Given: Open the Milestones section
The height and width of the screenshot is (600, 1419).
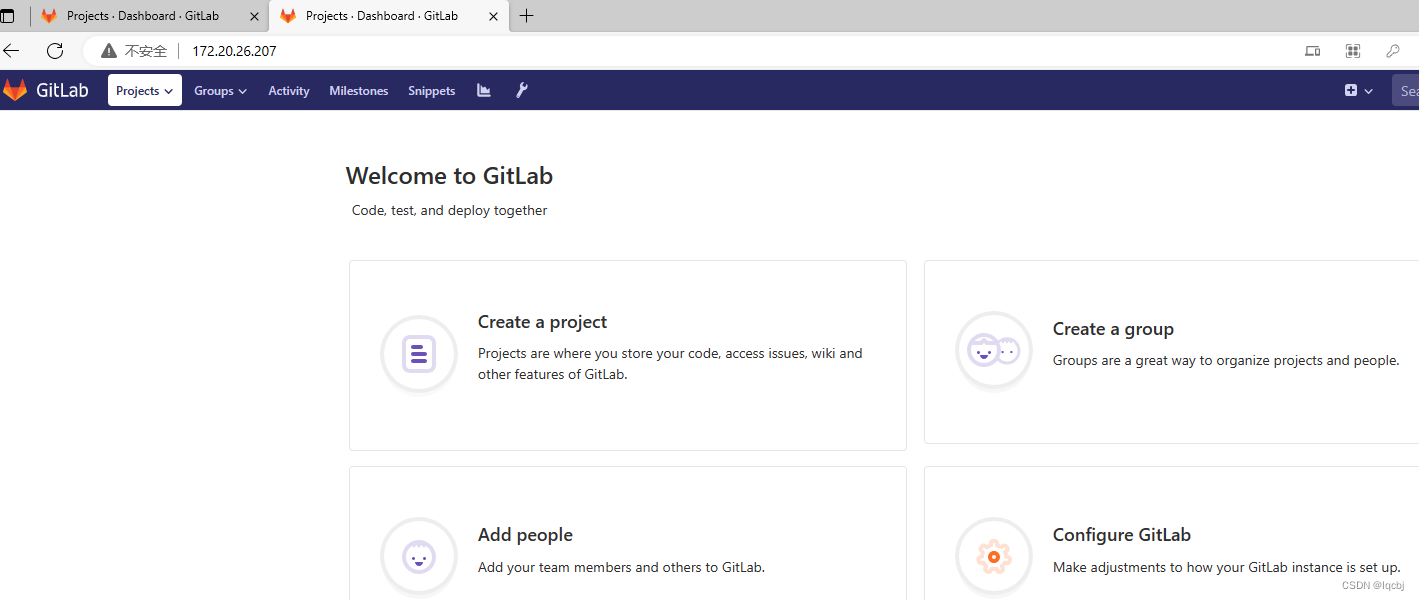Looking at the screenshot, I should 358,90.
